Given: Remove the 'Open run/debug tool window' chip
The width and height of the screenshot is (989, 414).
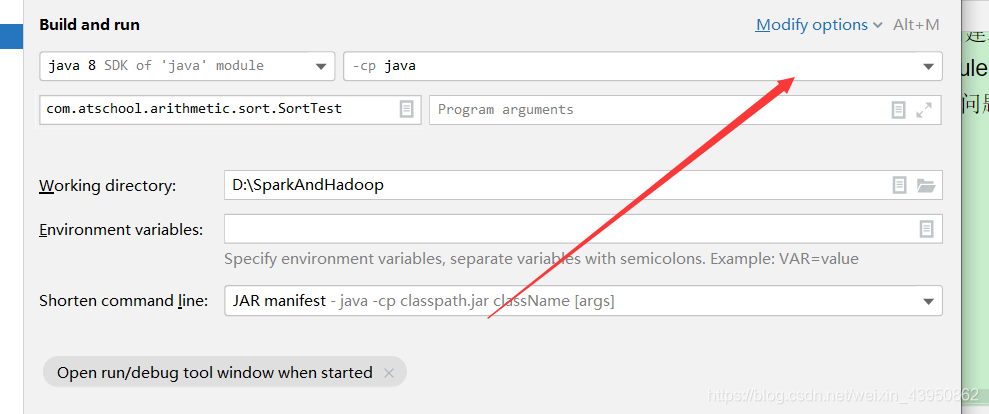Looking at the screenshot, I should [389, 373].
